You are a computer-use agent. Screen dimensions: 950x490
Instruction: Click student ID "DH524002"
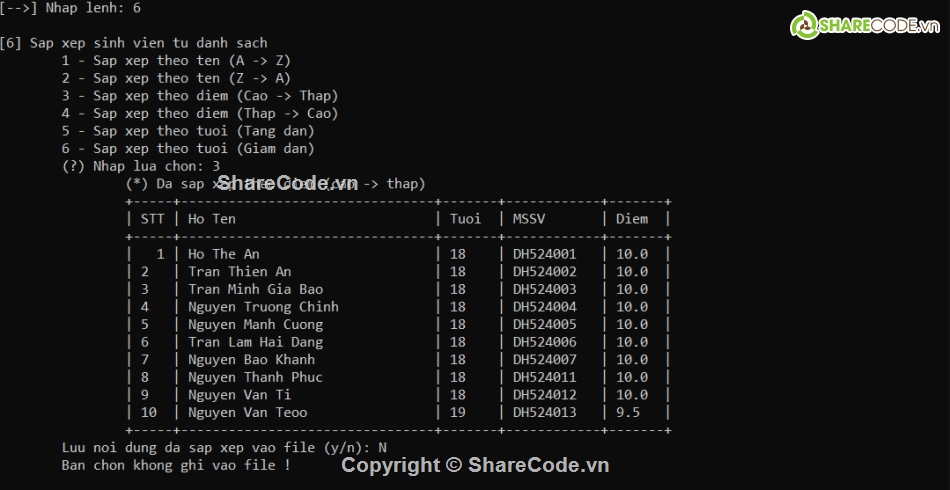[545, 271]
